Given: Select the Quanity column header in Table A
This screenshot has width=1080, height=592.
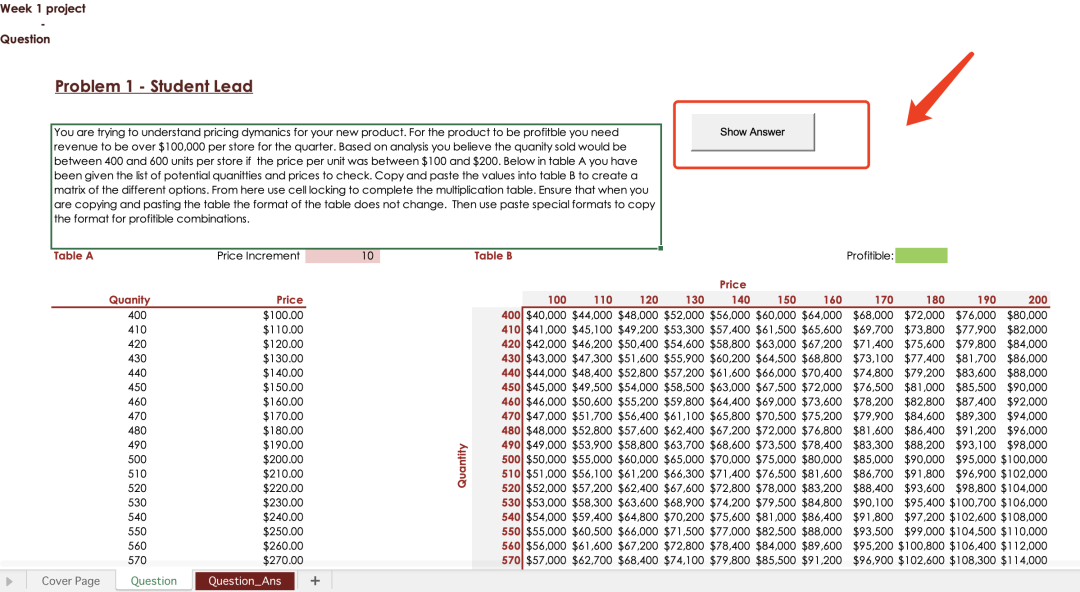Looking at the screenshot, I should coord(130,300).
